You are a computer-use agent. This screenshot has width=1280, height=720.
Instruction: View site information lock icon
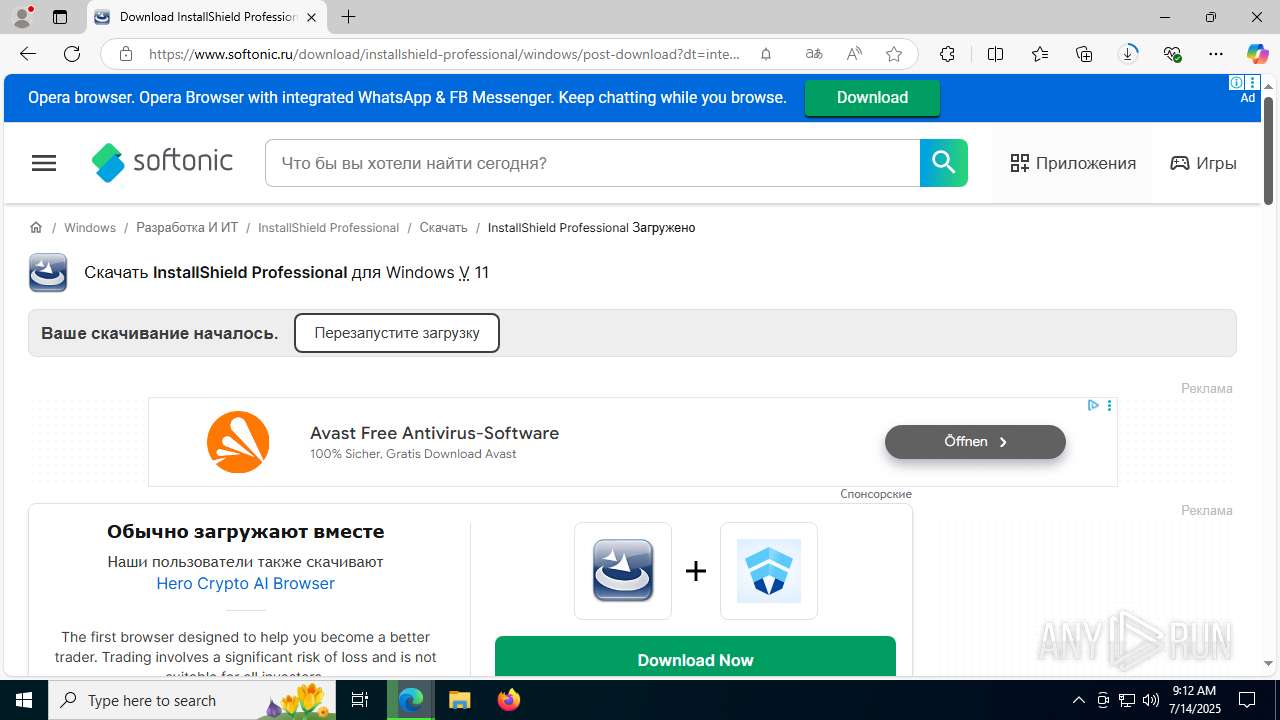[126, 54]
